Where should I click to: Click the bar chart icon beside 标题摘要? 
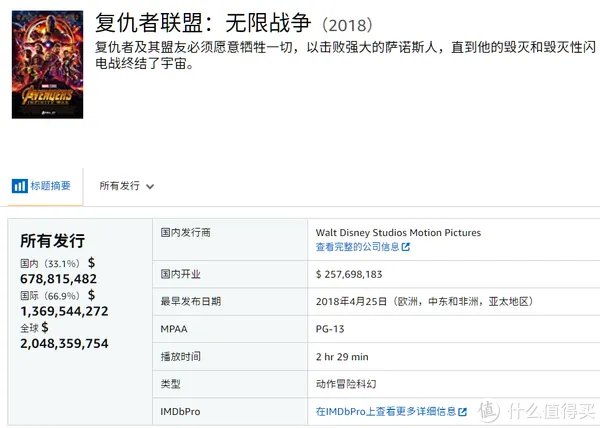pyautogui.click(x=20, y=186)
